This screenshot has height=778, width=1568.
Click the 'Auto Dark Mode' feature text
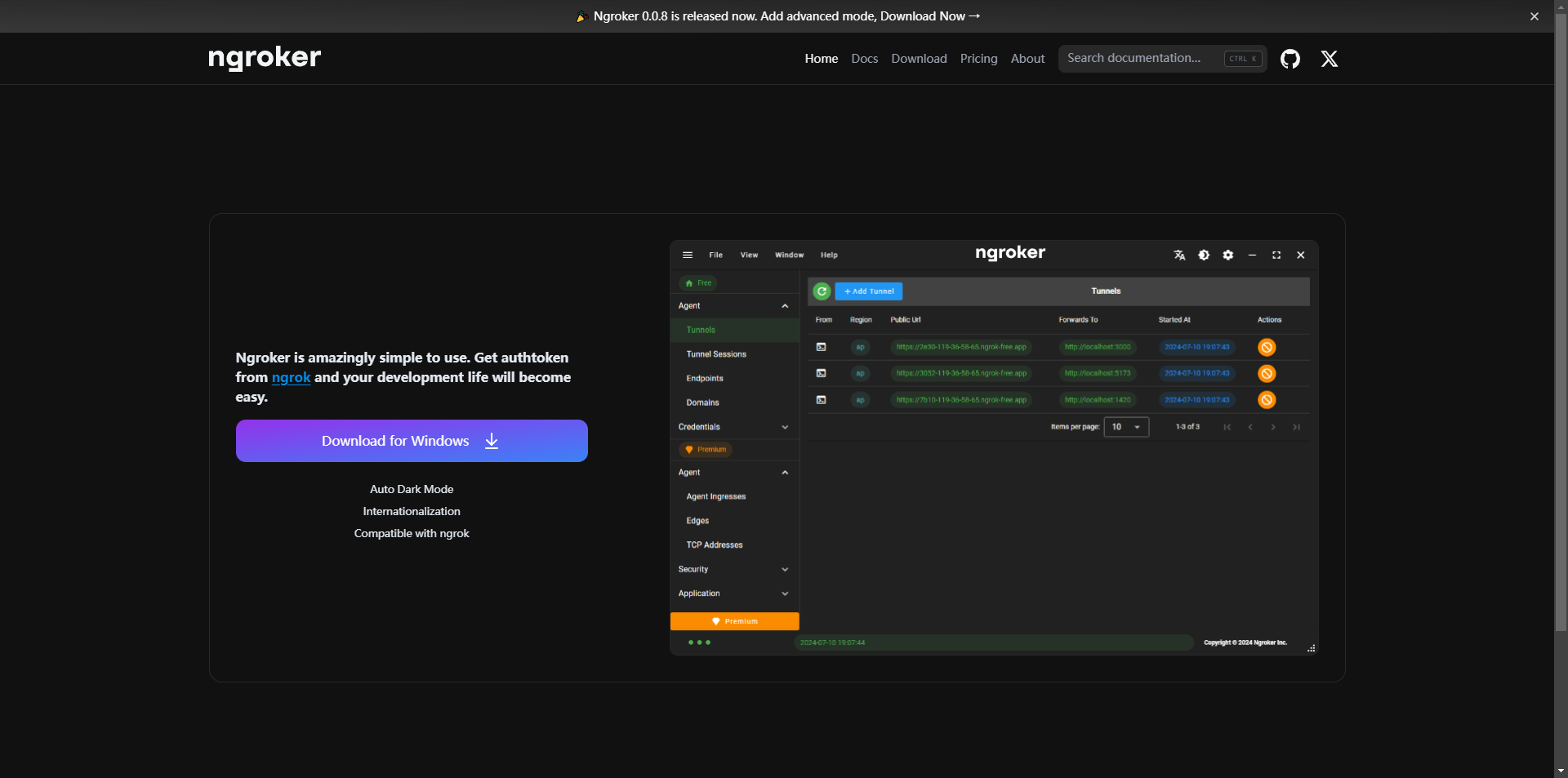[x=412, y=489]
